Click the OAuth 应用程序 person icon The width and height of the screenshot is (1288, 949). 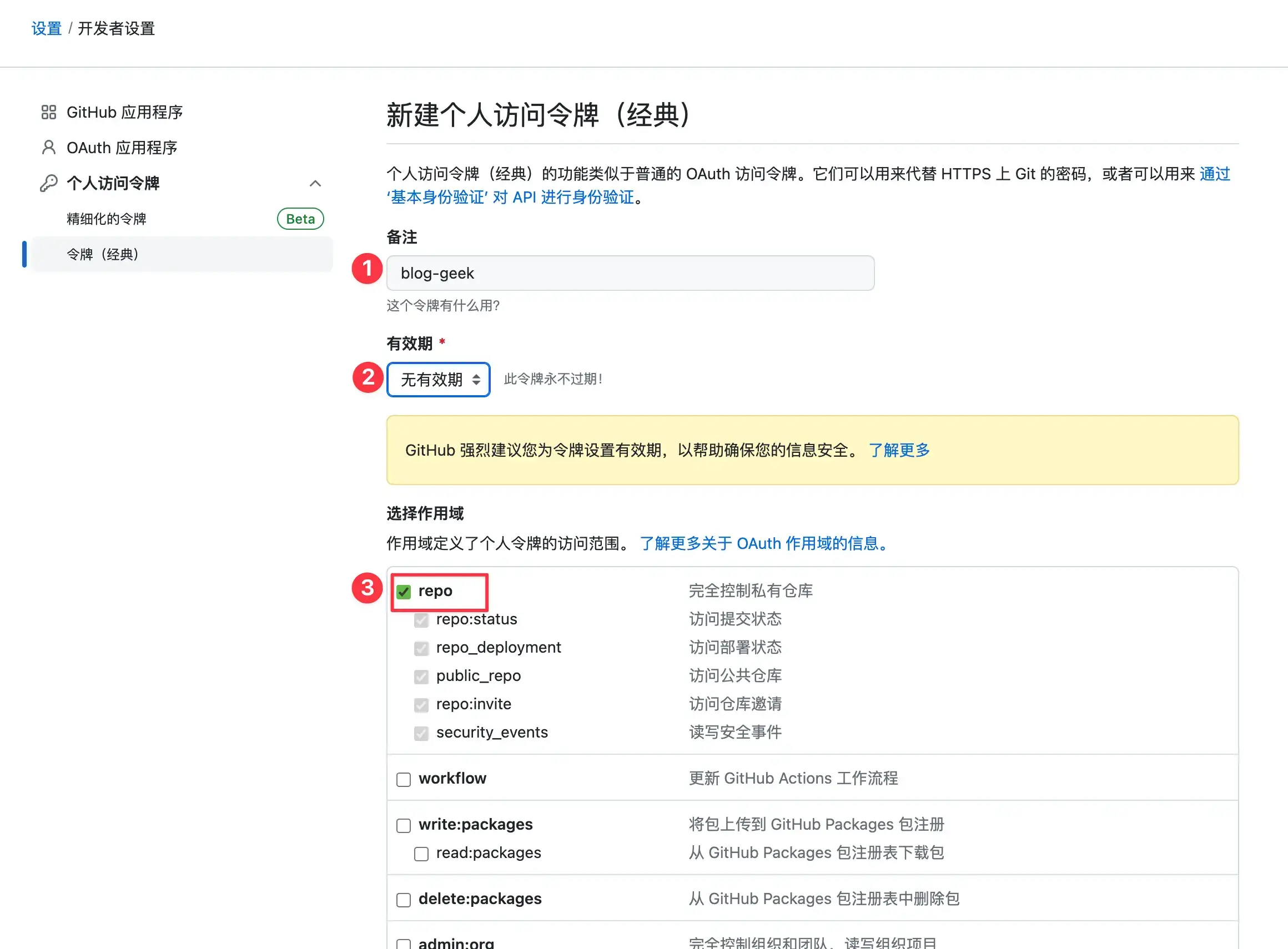49,148
